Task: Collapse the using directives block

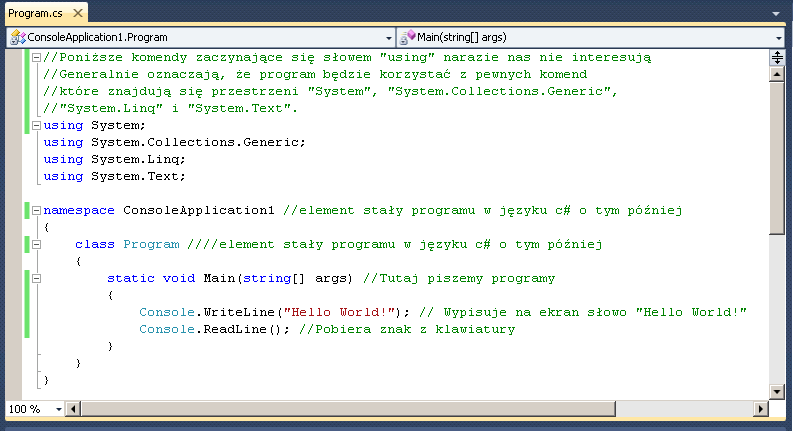Action: click(36, 125)
